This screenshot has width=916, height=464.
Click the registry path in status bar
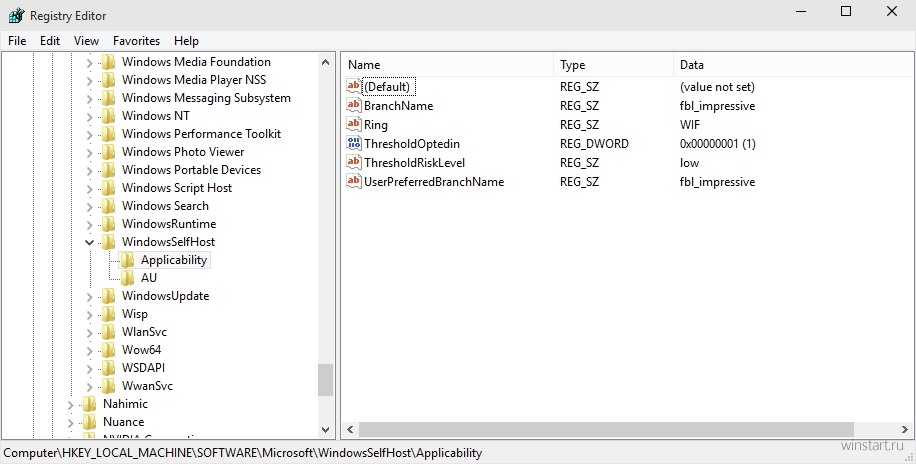[x=243, y=453]
